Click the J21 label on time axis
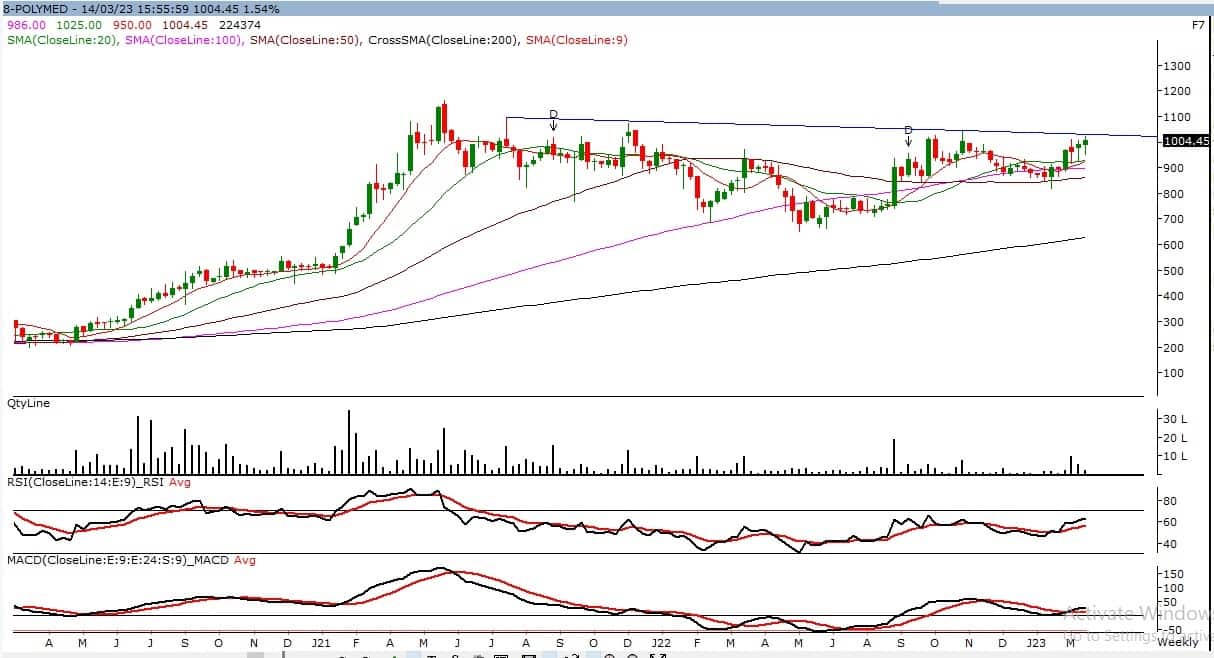Image resolution: width=1214 pixels, height=658 pixels. pyautogui.click(x=322, y=643)
